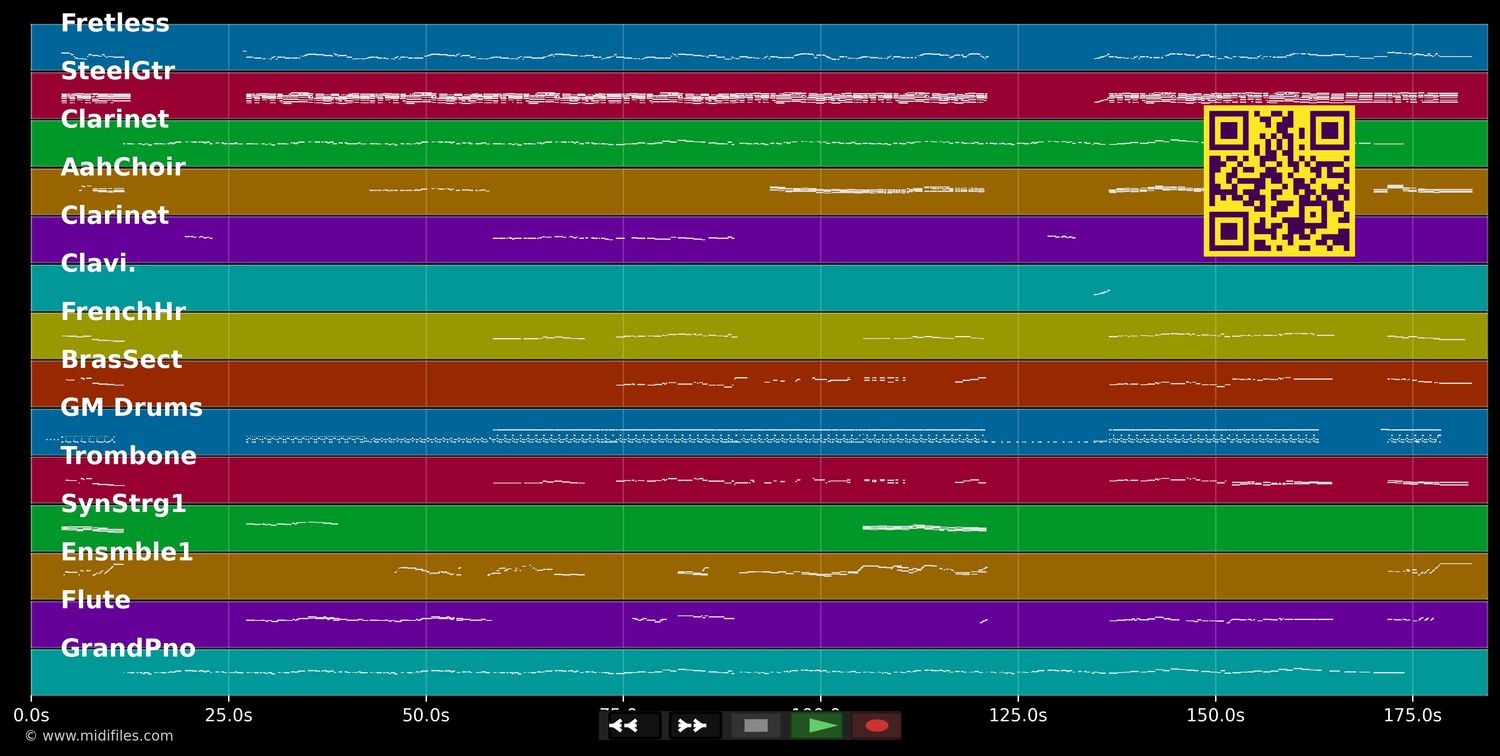Click the yellow QR code image
This screenshot has width=1500, height=756.
pyautogui.click(x=1279, y=181)
